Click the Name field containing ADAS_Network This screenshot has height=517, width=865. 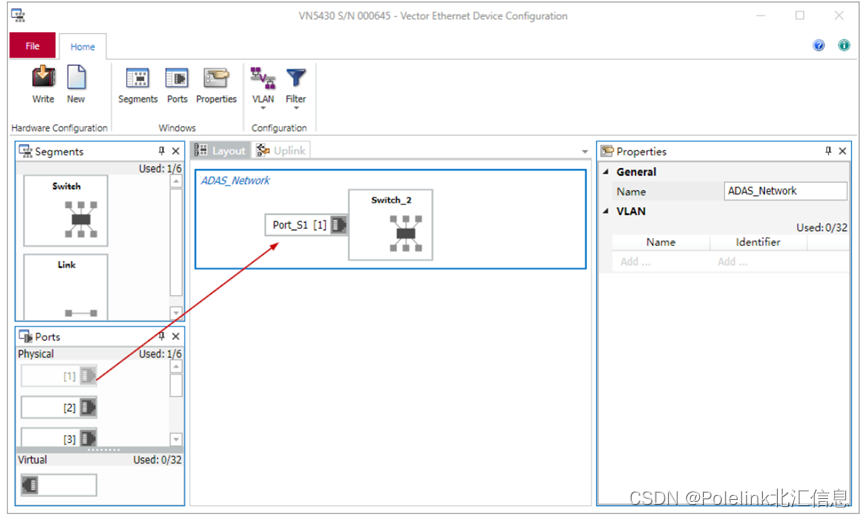785,191
